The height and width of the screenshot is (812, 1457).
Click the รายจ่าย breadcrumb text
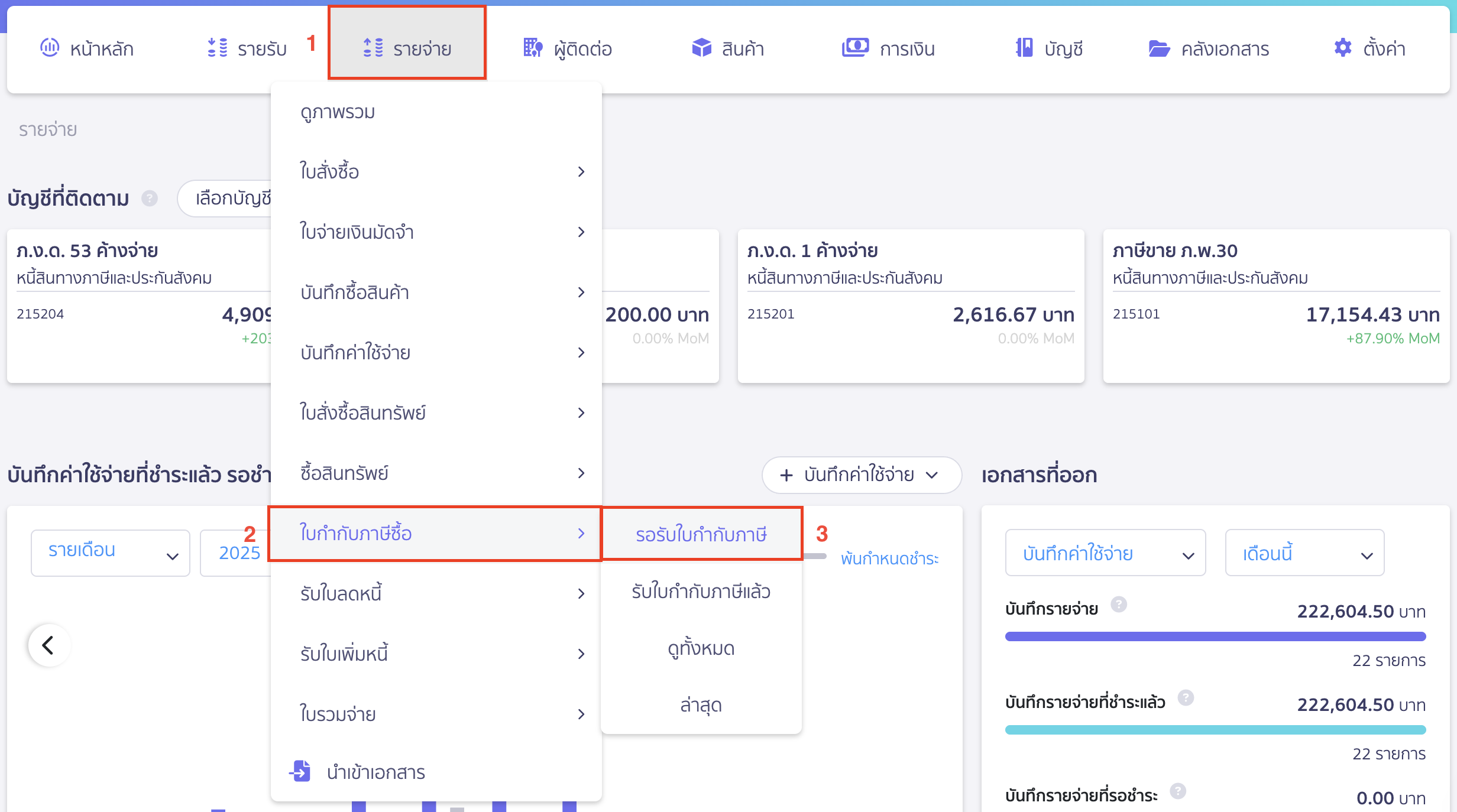[48, 129]
